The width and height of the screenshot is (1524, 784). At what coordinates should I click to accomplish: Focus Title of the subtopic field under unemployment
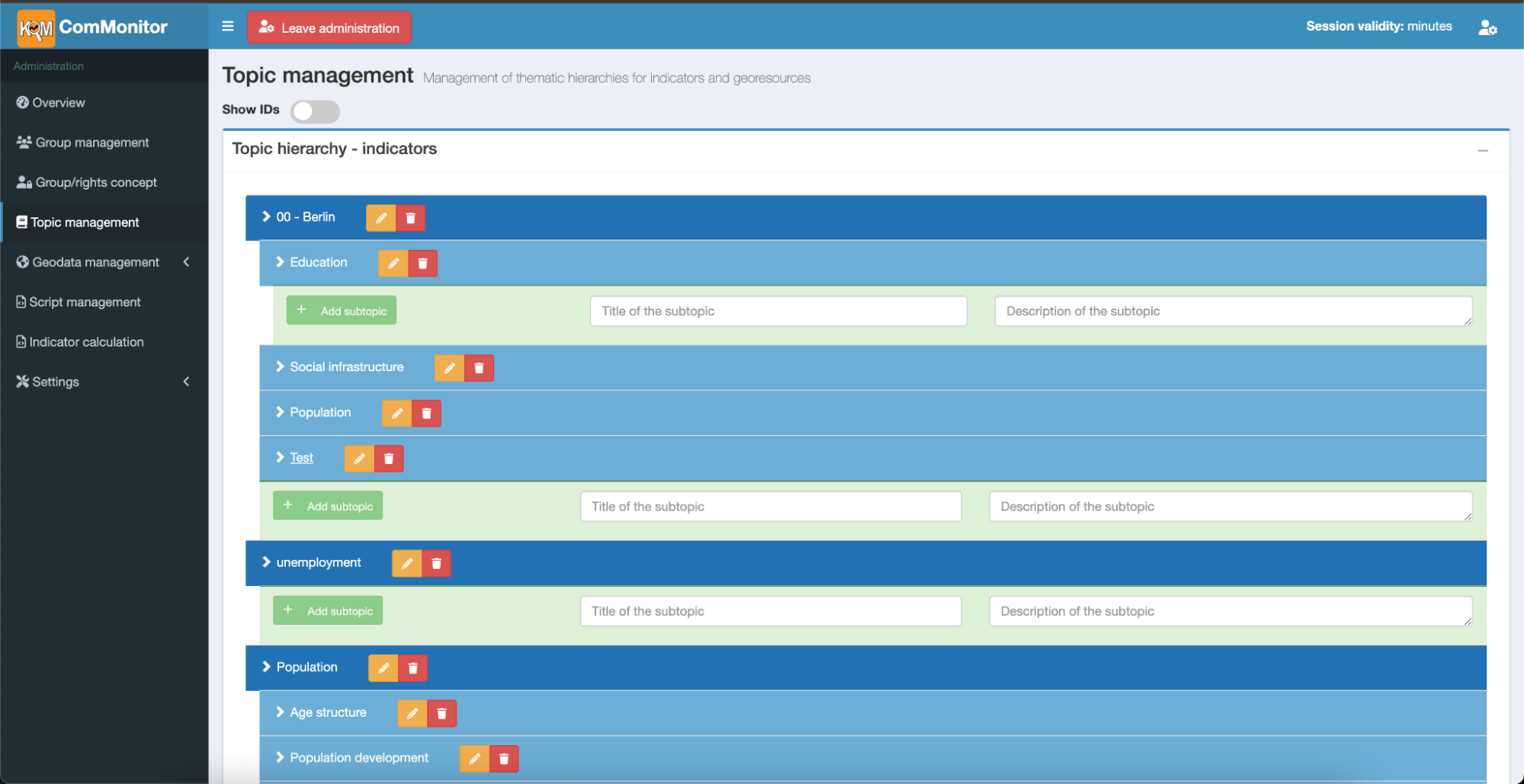(x=770, y=611)
